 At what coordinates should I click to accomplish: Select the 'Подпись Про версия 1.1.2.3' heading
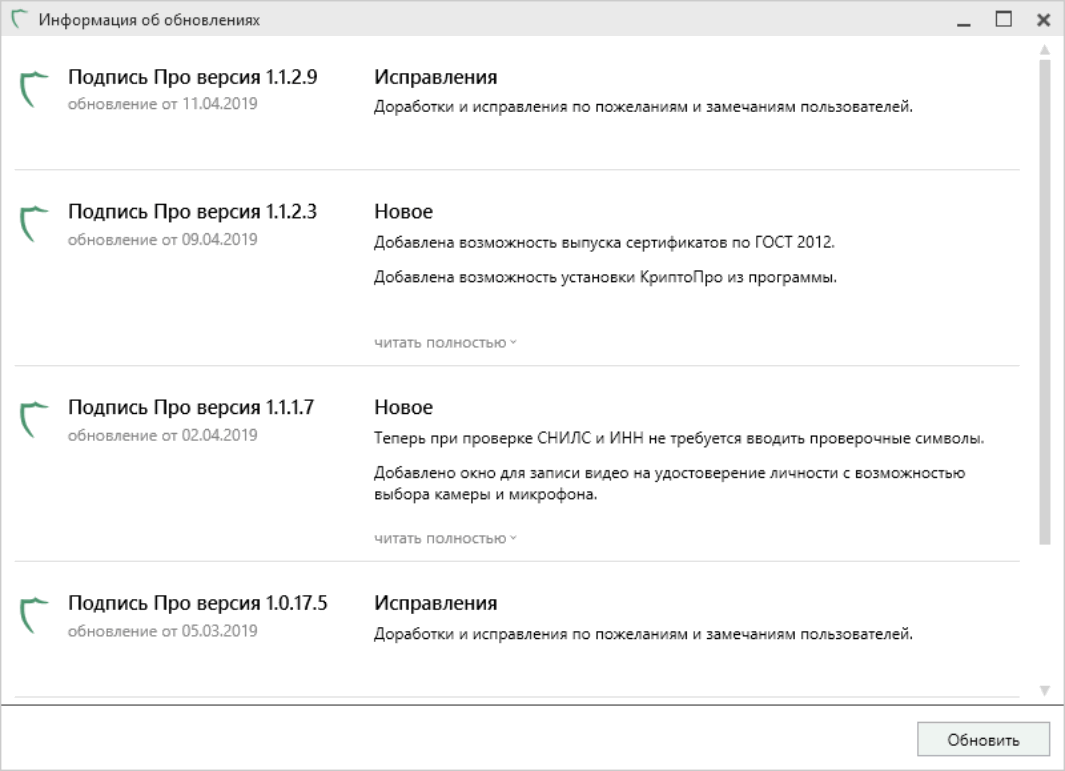tap(192, 211)
